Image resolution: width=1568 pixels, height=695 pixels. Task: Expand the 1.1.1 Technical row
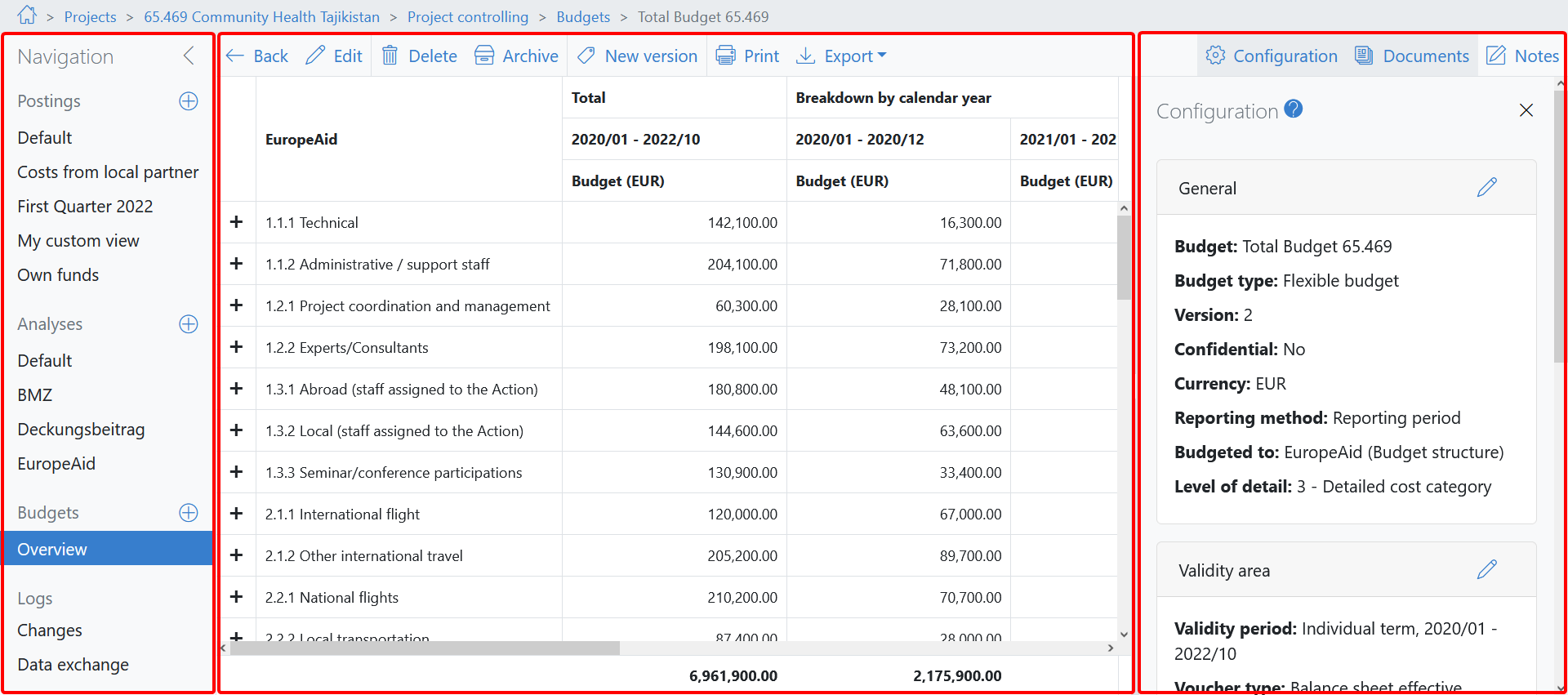[x=237, y=222]
